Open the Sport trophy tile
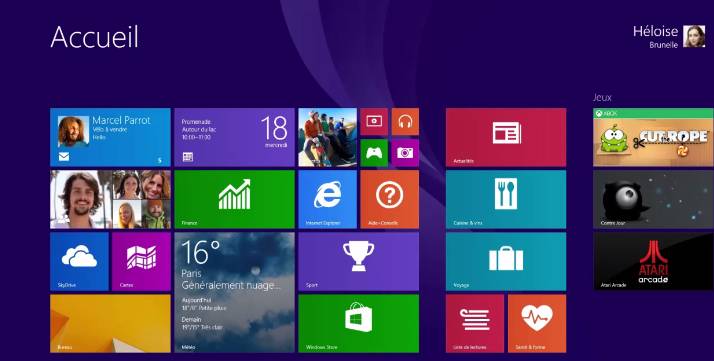This screenshot has height=361, width=714. point(358,261)
